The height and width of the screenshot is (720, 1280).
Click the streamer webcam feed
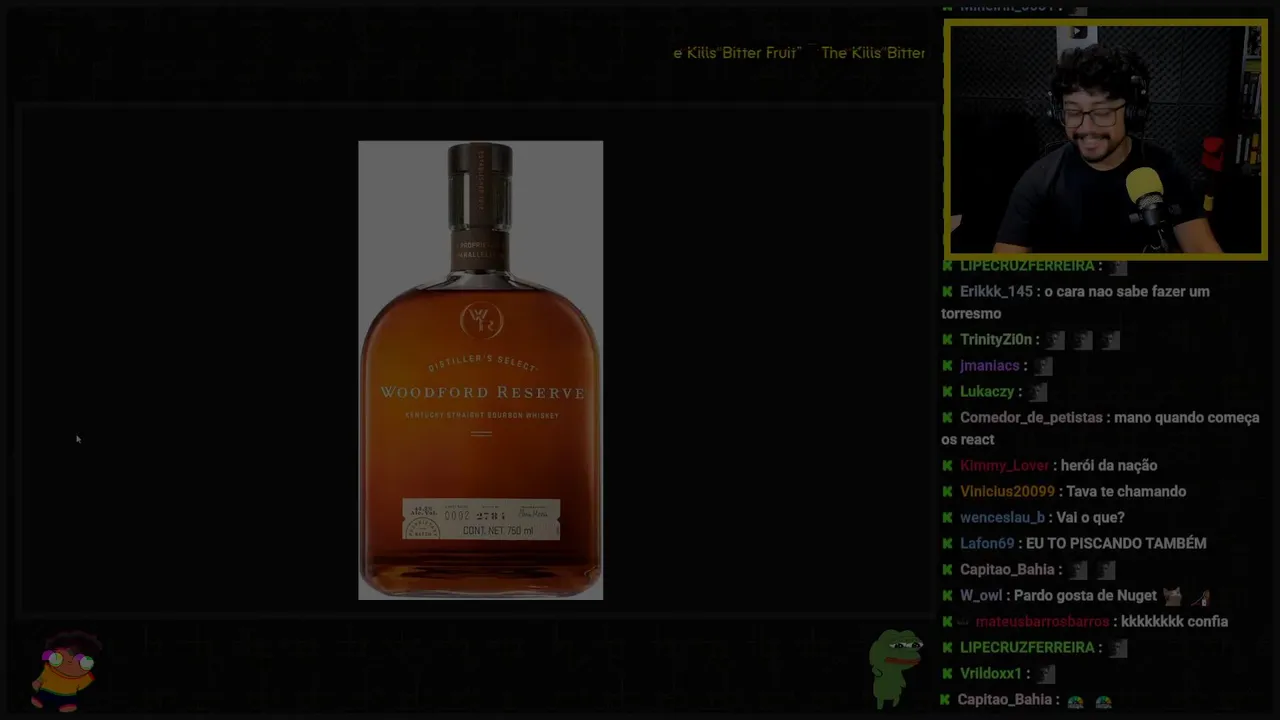[1105, 140]
